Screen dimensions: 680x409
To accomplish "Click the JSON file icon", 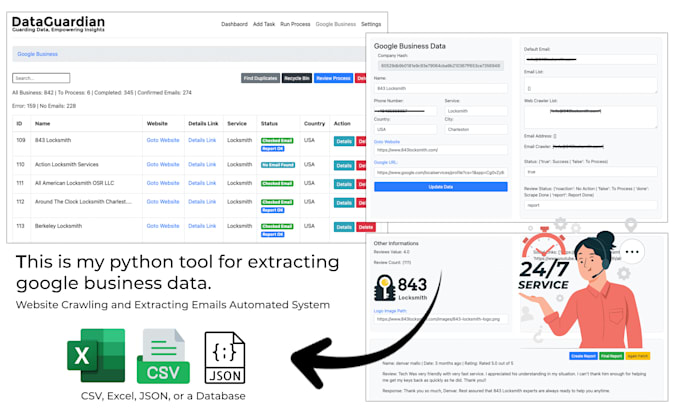I will 225,357.
